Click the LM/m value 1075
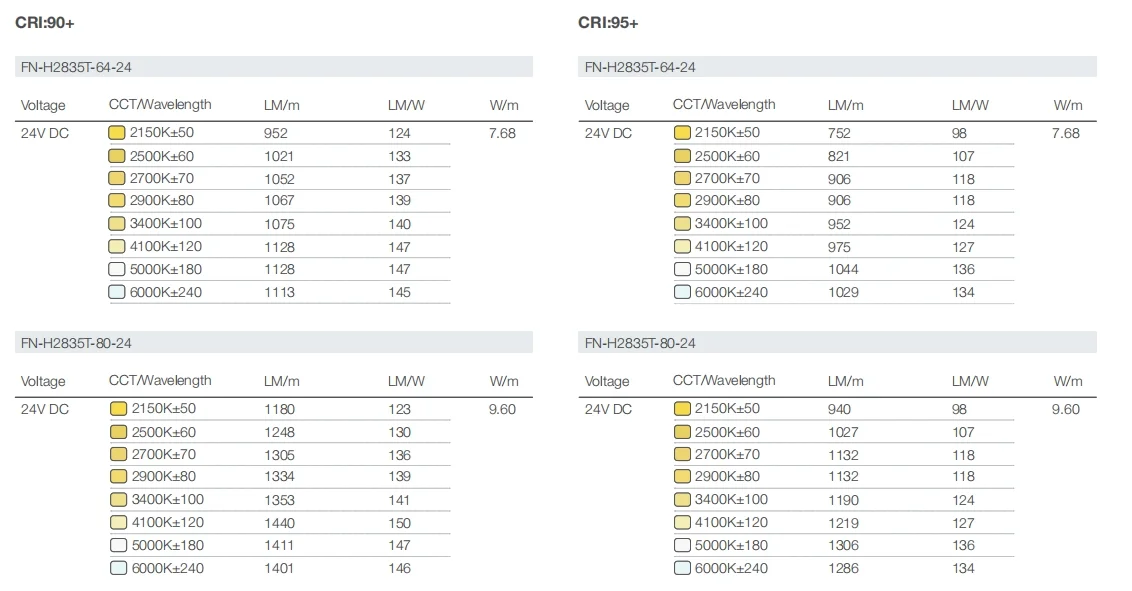Image resolution: width=1132 pixels, height=591 pixels. point(279,224)
